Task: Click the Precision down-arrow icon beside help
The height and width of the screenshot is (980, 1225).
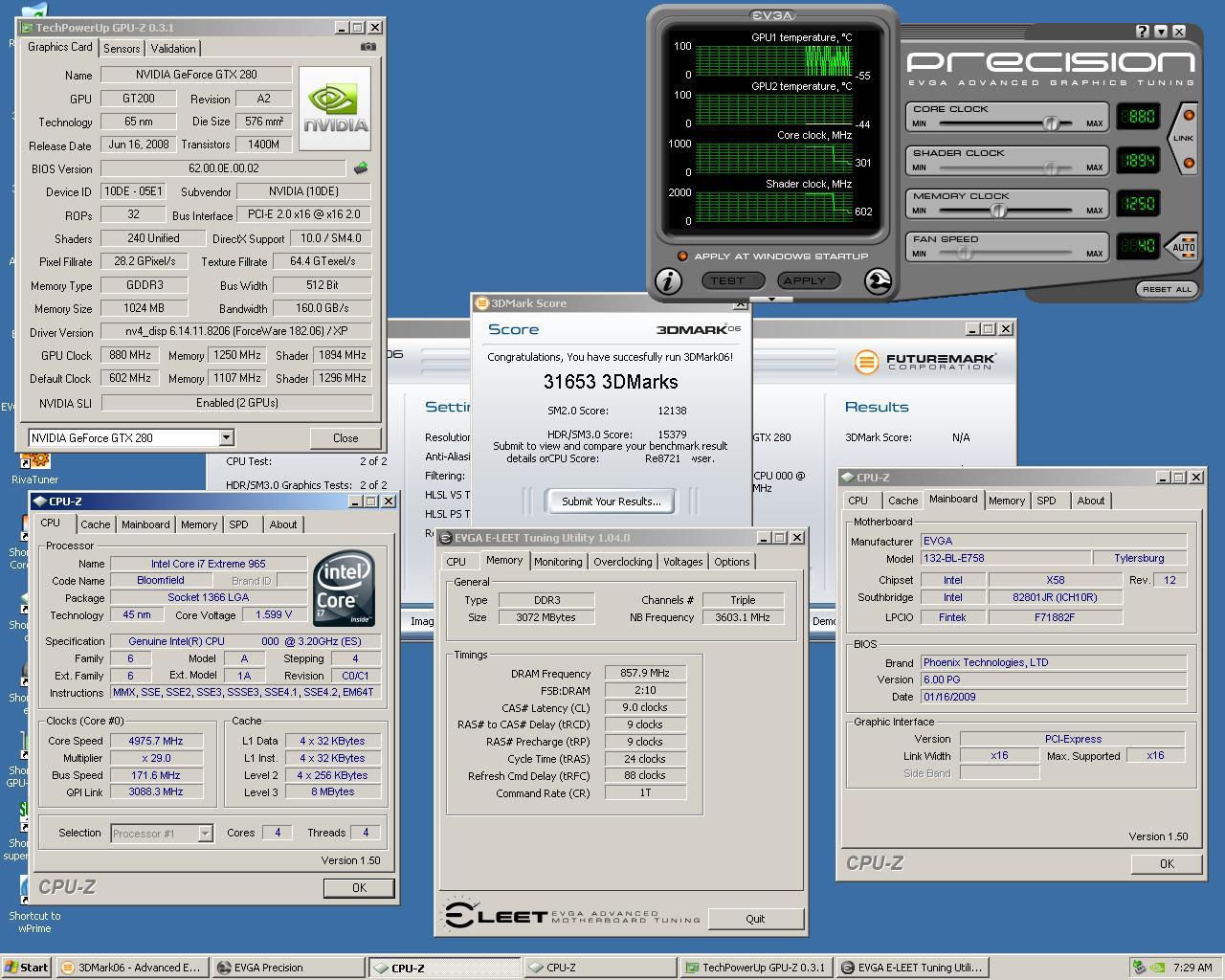Action: (1161, 32)
